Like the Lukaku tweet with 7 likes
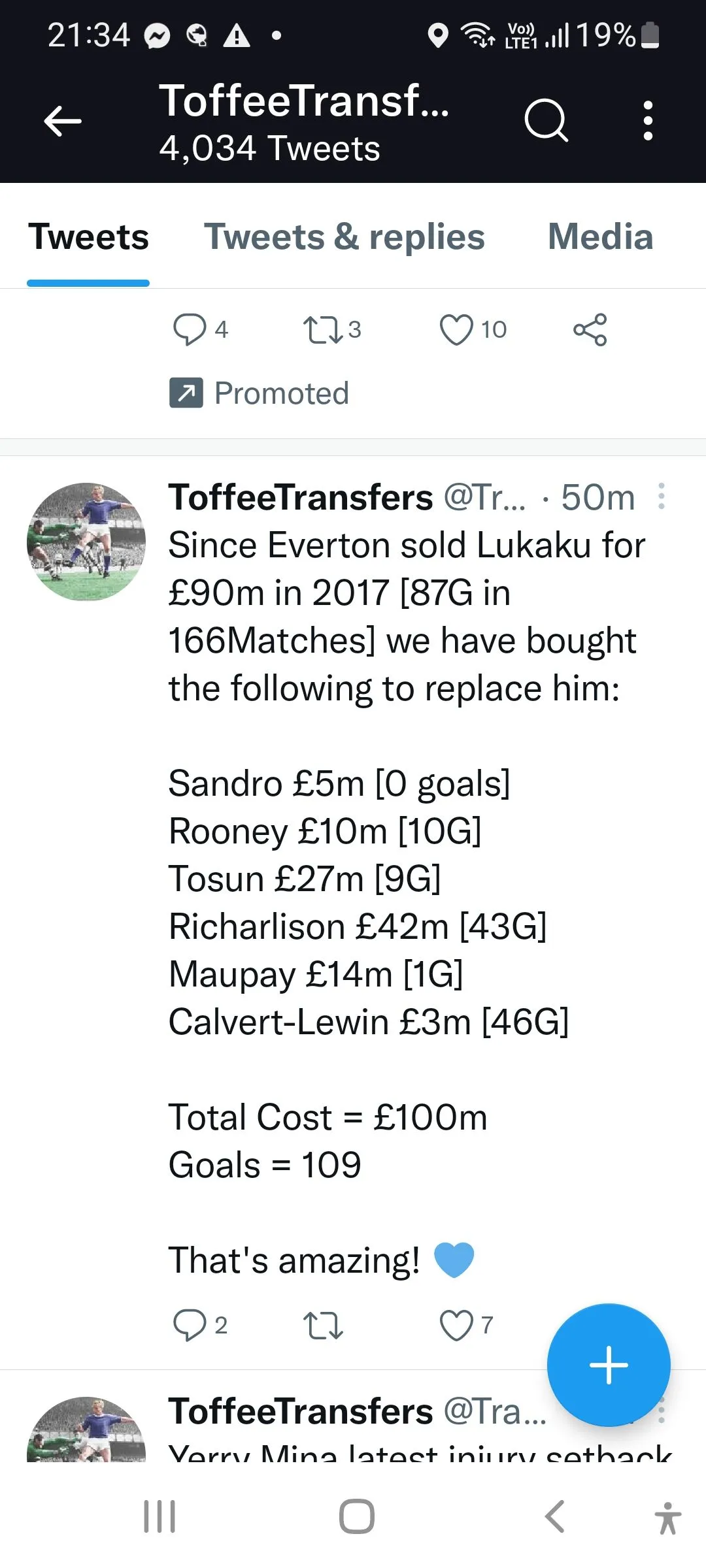 pyautogui.click(x=456, y=1325)
